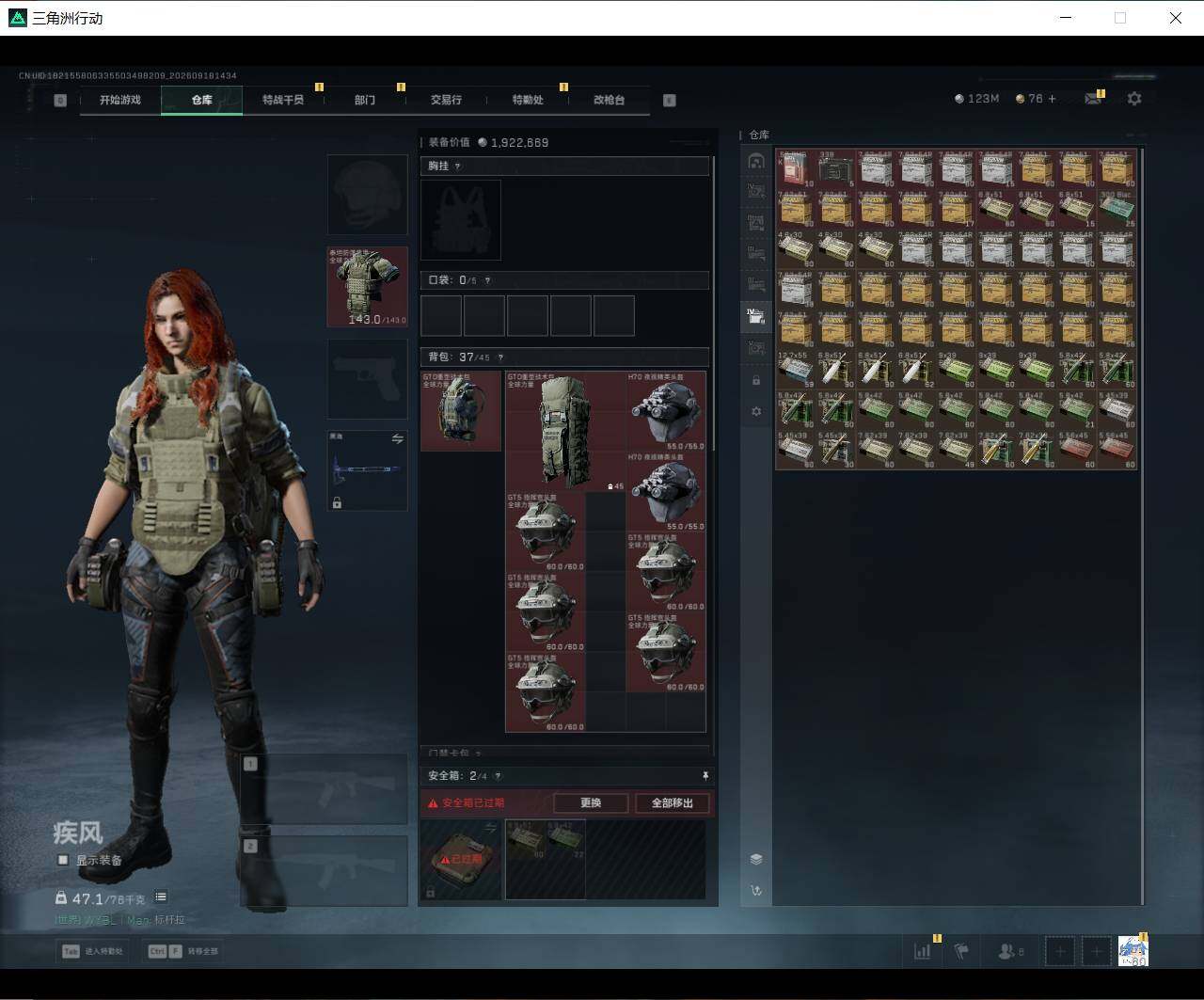Click the 更换 safe box button
Image resolution: width=1204 pixels, height=1000 pixels.
click(x=591, y=803)
